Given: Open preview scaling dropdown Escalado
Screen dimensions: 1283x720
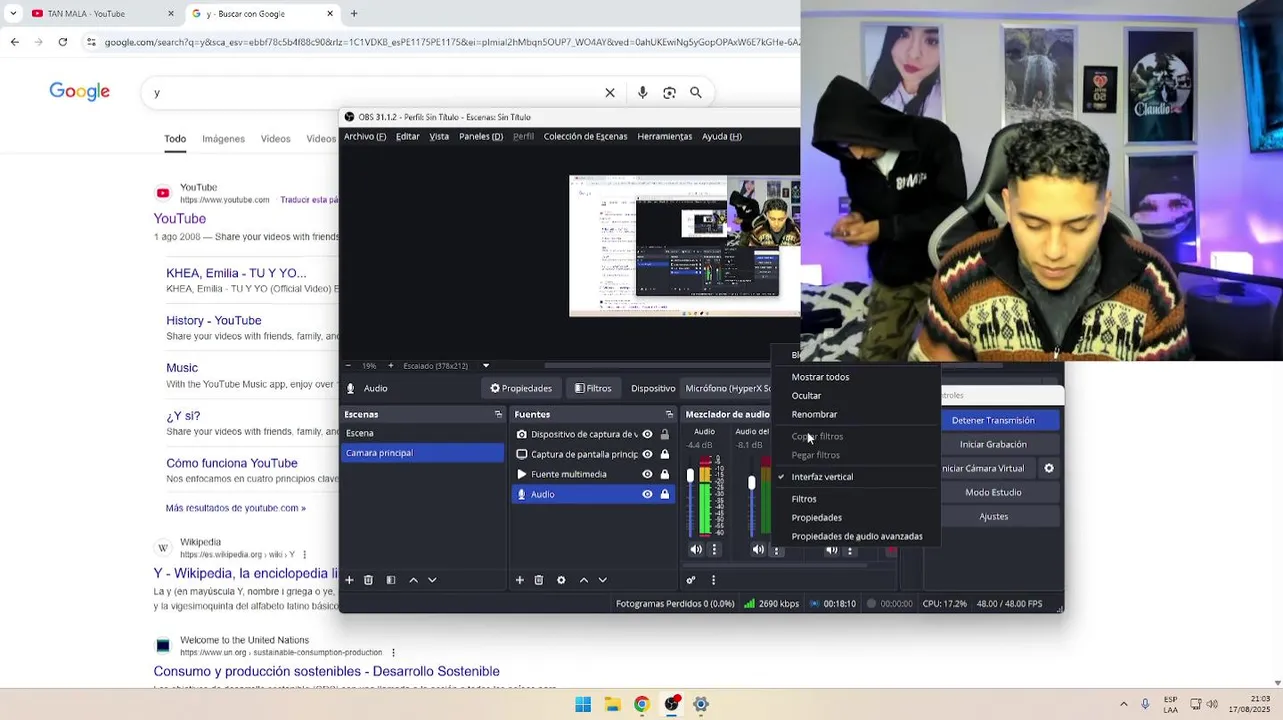Looking at the screenshot, I should pyautogui.click(x=486, y=366).
